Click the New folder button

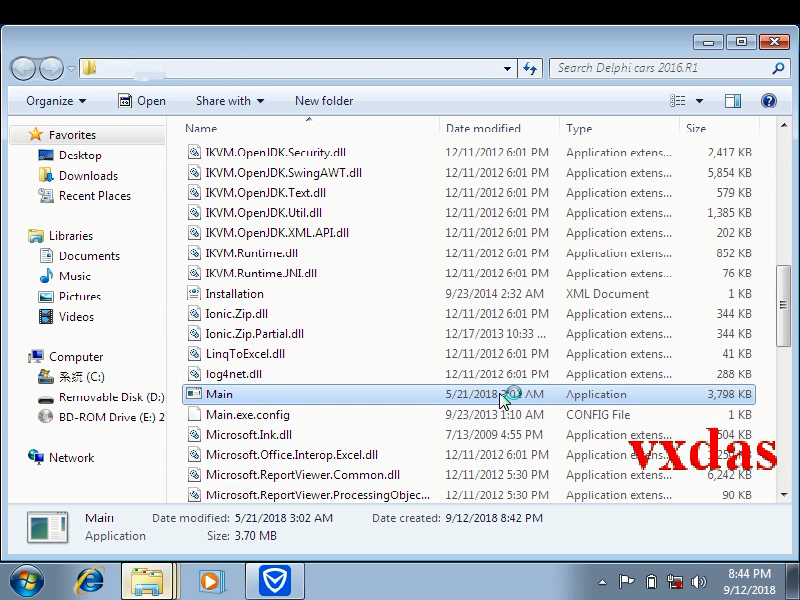[x=323, y=100]
